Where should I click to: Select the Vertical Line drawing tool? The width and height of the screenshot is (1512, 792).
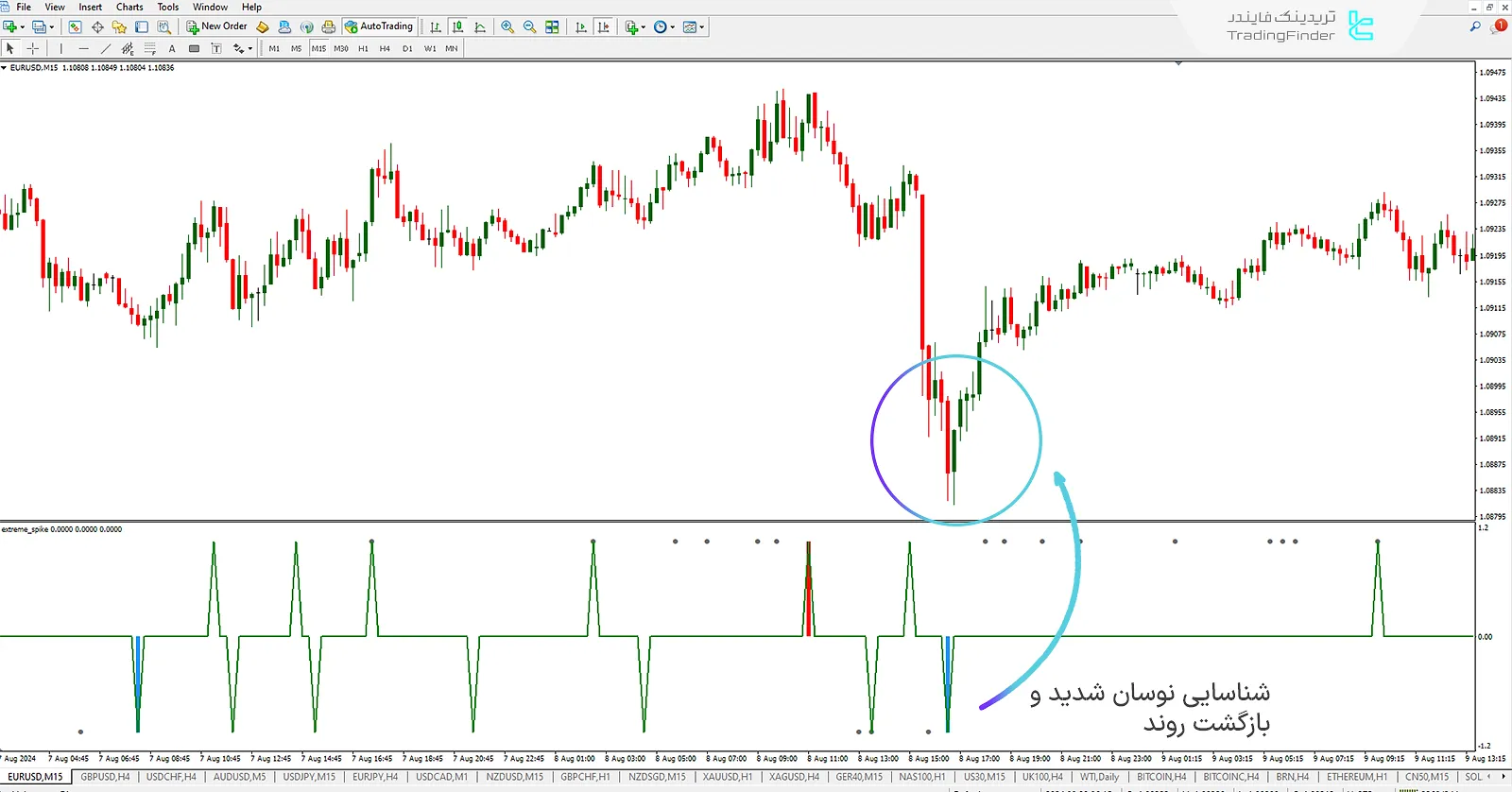click(x=61, y=48)
